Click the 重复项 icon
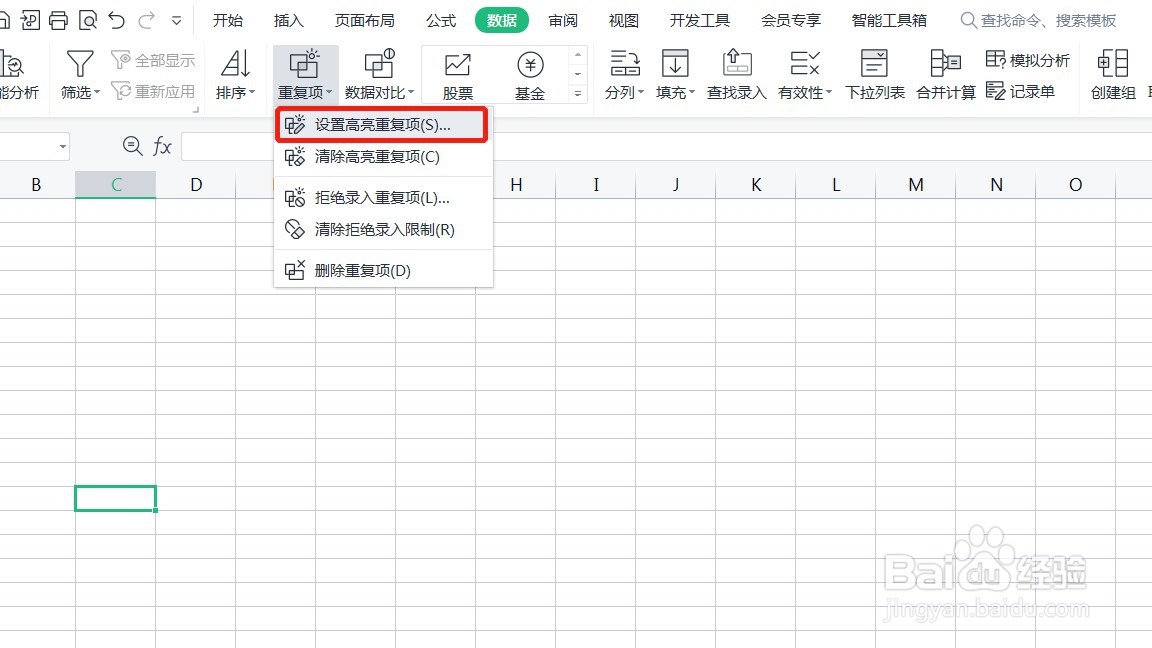 (x=304, y=65)
